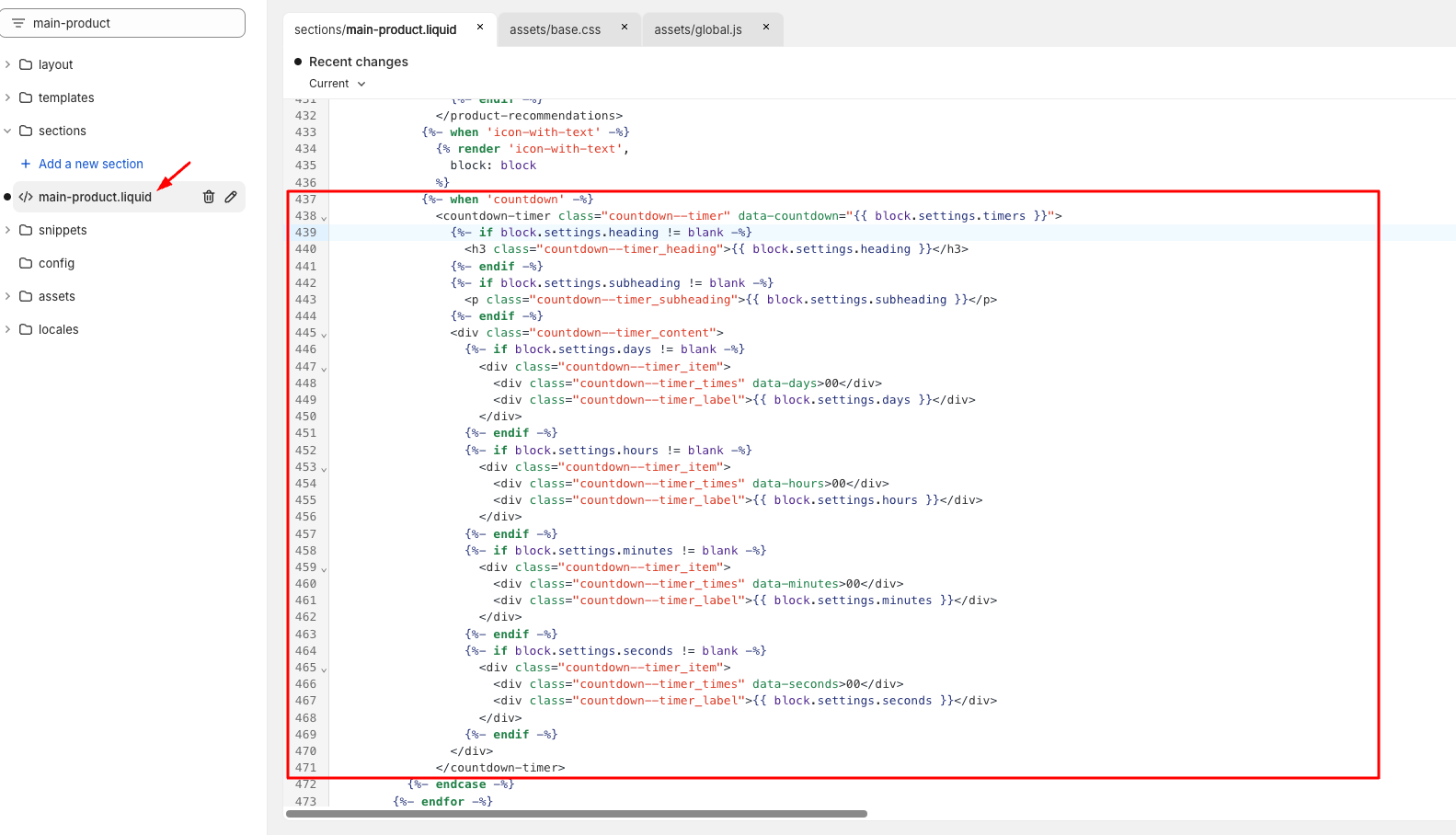Open the locales folder label
Viewport: 1456px width, 835px height.
click(59, 329)
